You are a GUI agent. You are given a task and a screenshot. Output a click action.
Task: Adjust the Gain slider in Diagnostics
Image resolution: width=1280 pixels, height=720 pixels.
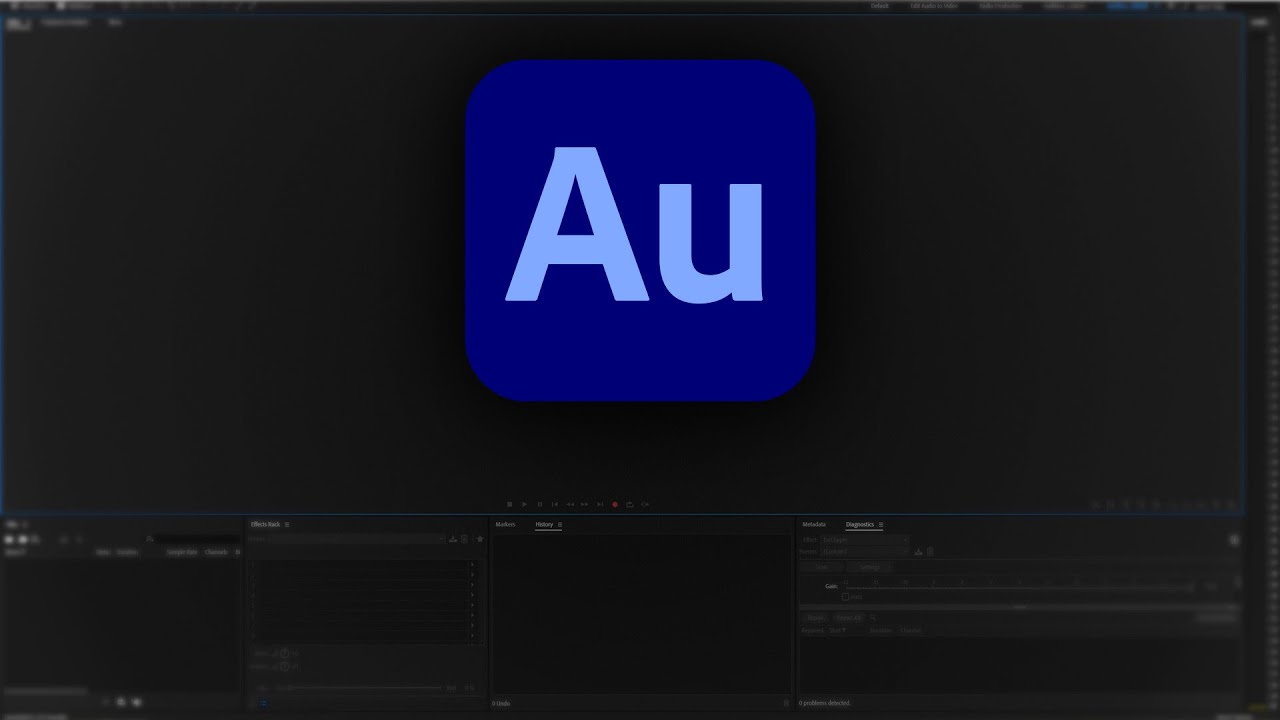pyautogui.click(x=1020, y=588)
